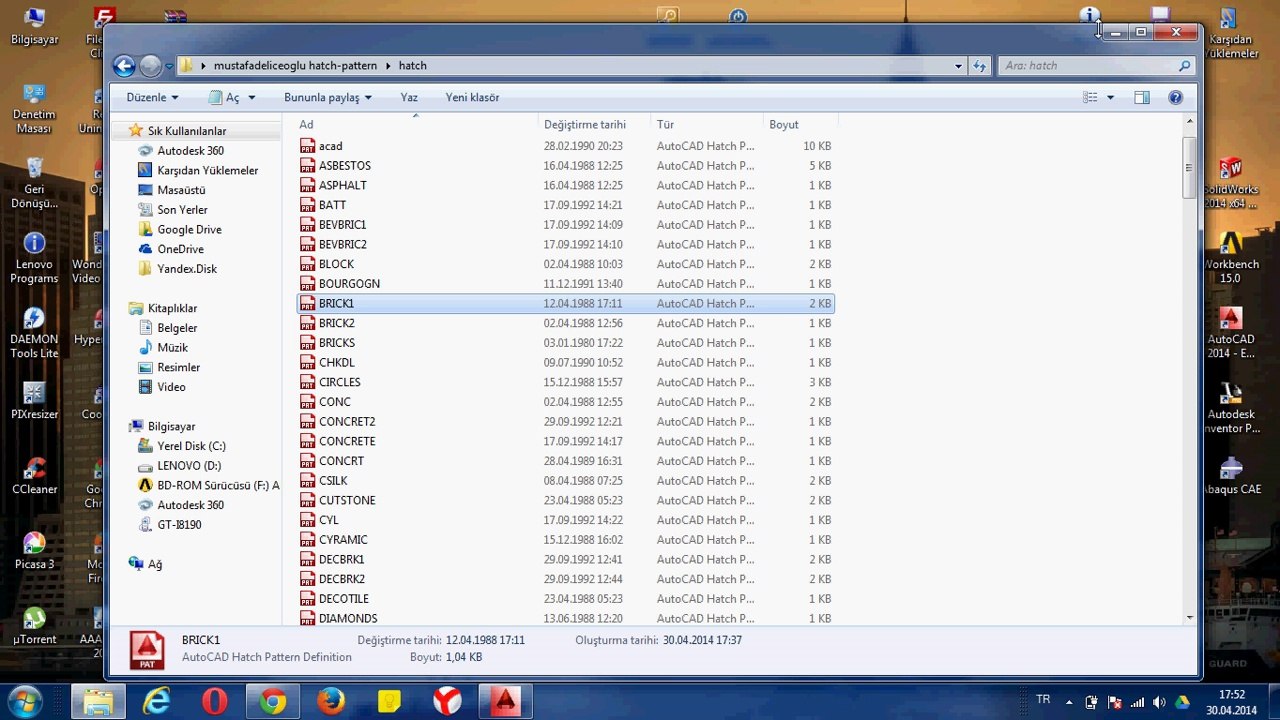Click the change view icon
Viewport: 1280px width, 720px height.
(1090, 97)
